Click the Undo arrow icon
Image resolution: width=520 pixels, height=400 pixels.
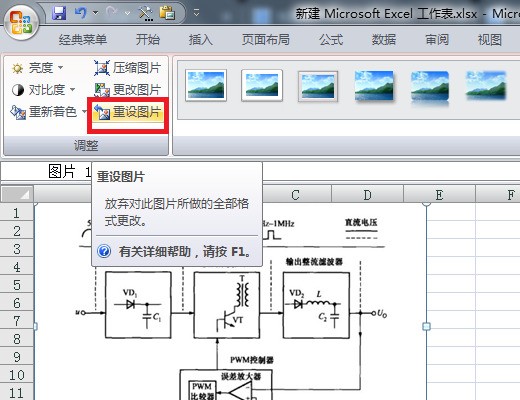(x=81, y=13)
